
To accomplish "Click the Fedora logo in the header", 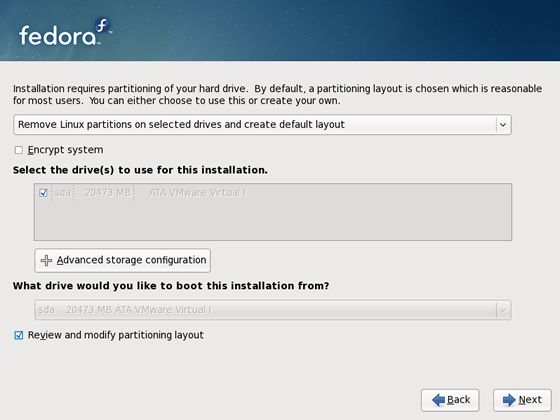I will click(x=65, y=32).
